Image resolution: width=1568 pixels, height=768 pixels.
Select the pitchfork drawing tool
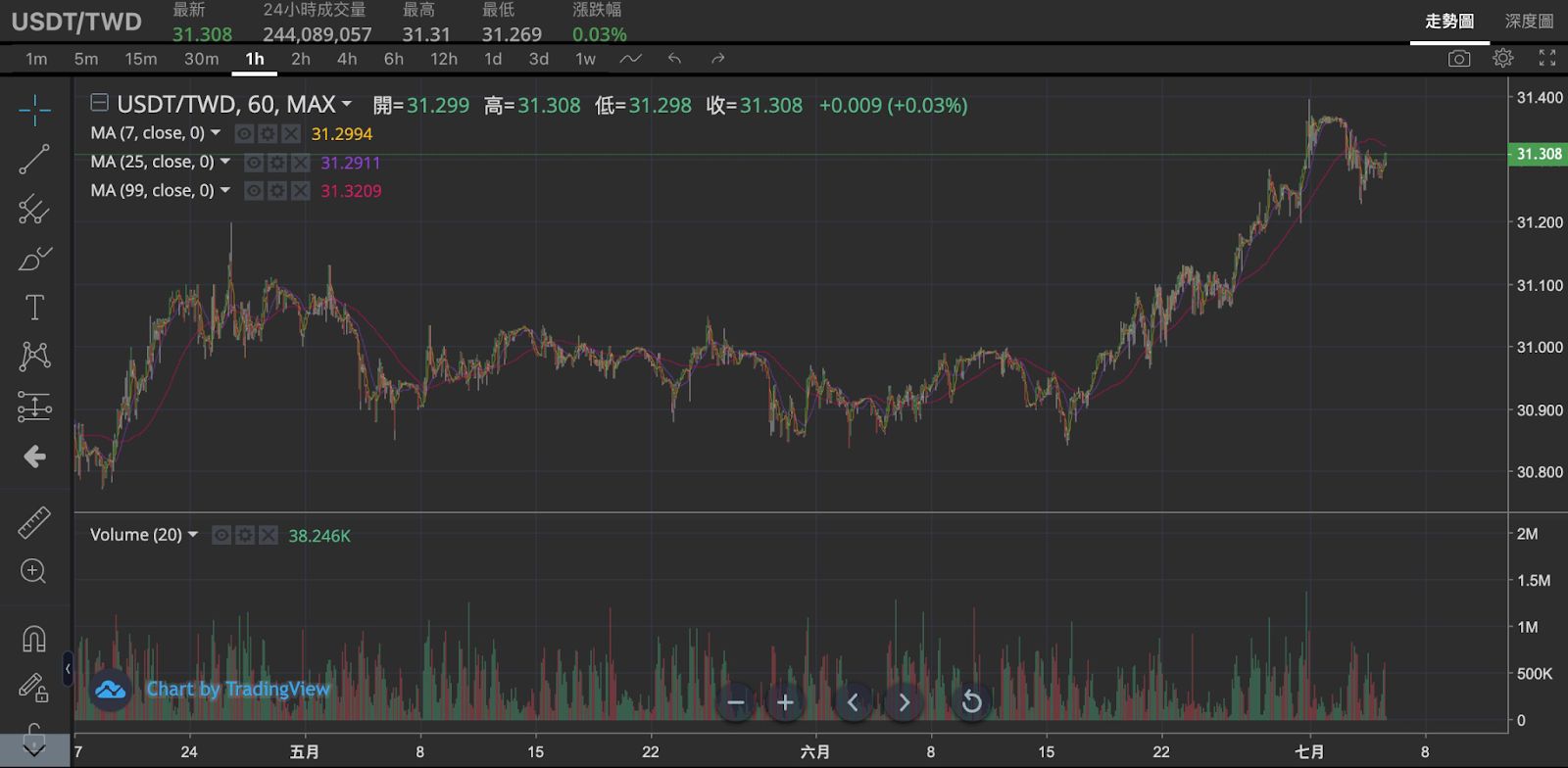click(x=34, y=209)
